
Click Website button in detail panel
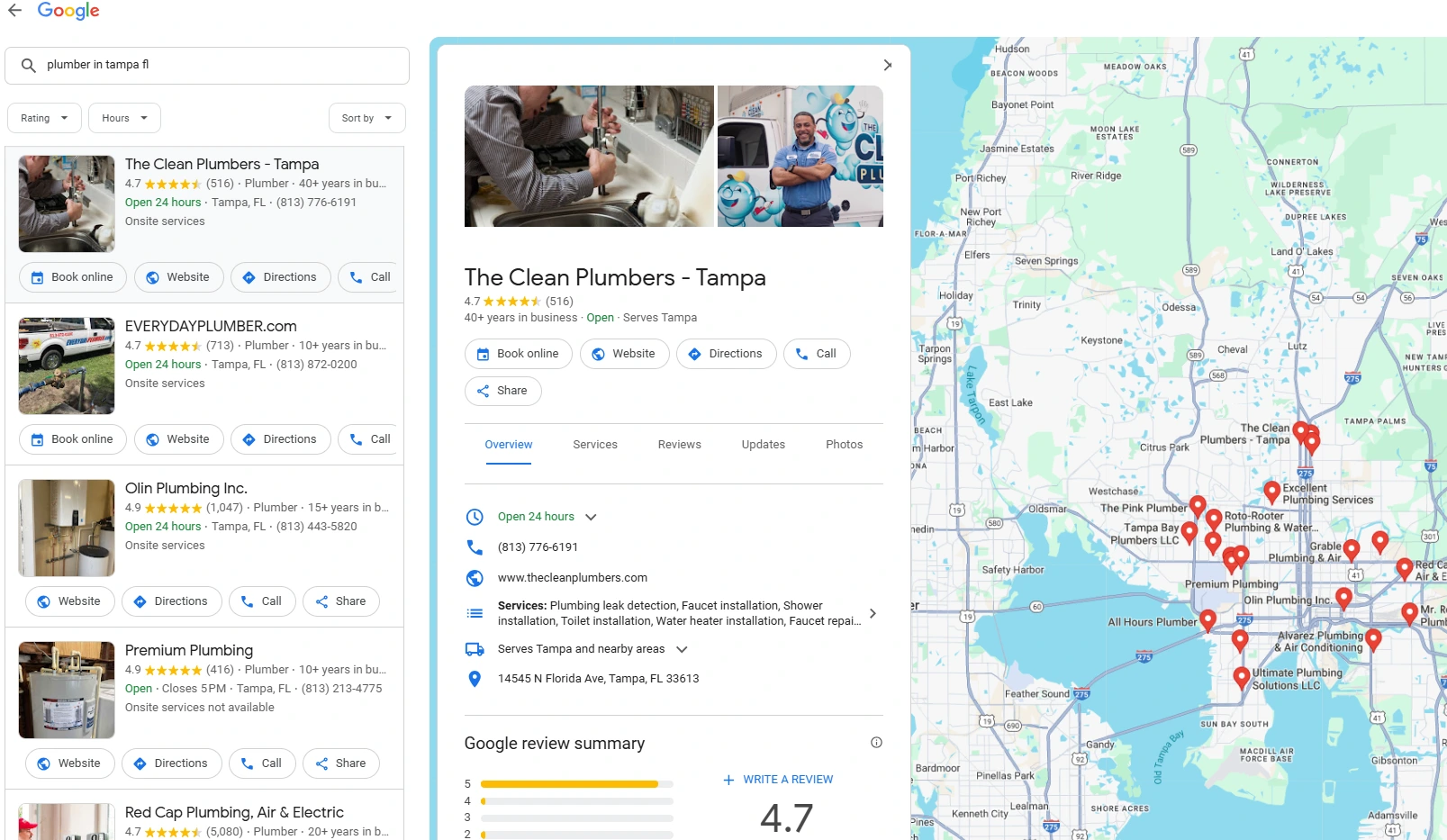click(x=624, y=354)
